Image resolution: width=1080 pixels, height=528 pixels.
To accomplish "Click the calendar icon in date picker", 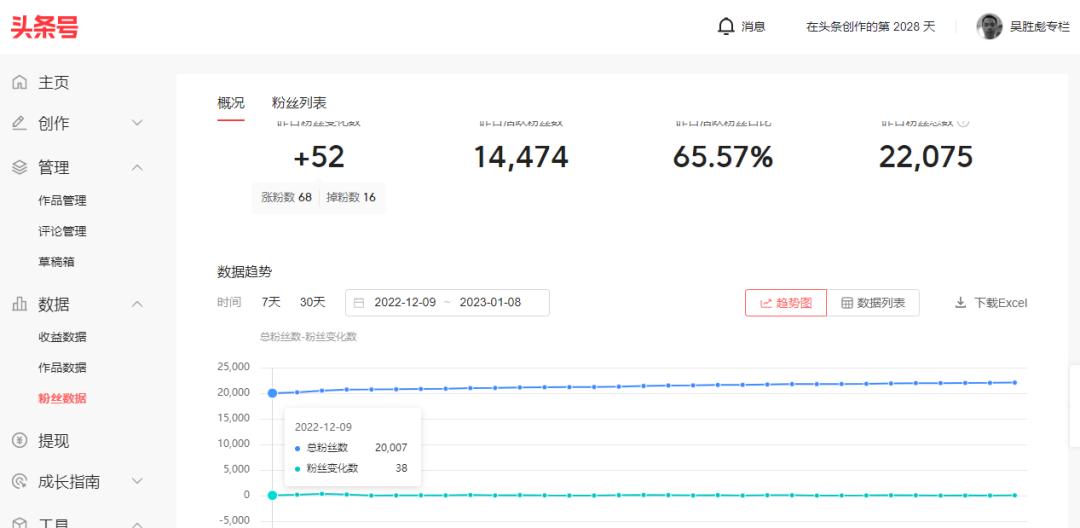I will [359, 303].
